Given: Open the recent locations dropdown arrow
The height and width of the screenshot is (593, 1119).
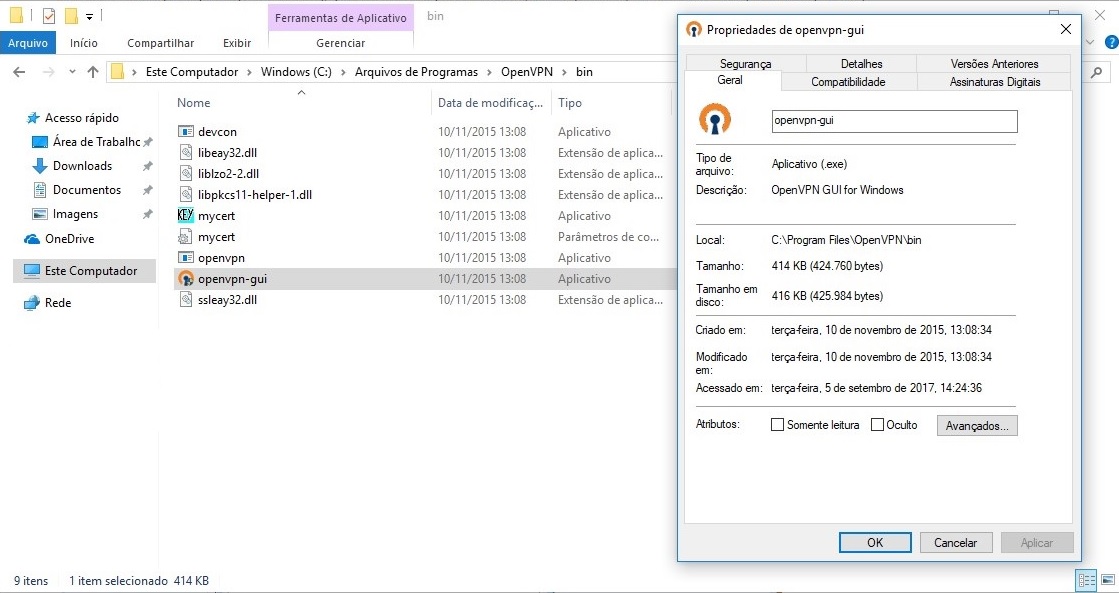Looking at the screenshot, I should tap(72, 71).
